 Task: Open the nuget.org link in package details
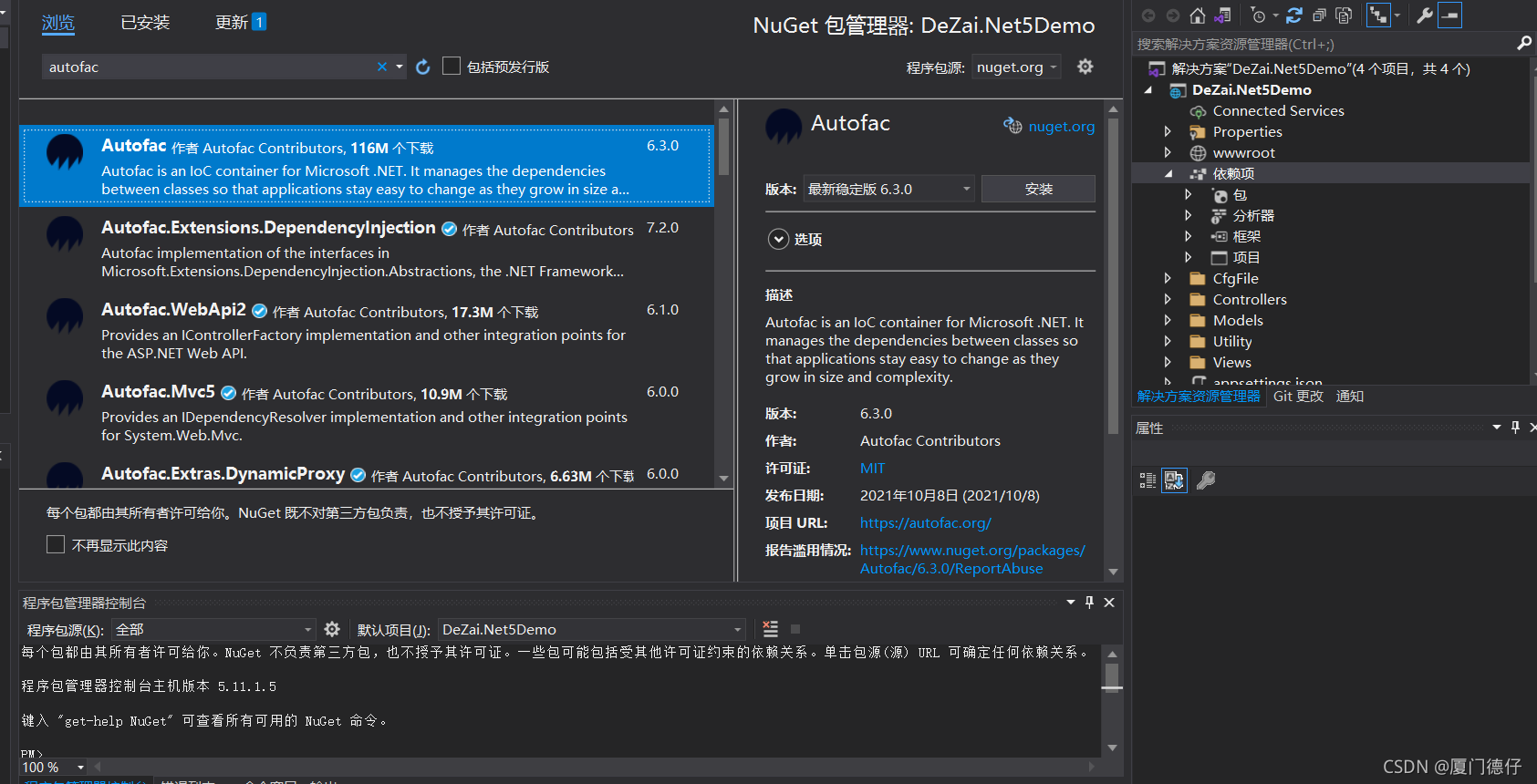tap(1061, 126)
